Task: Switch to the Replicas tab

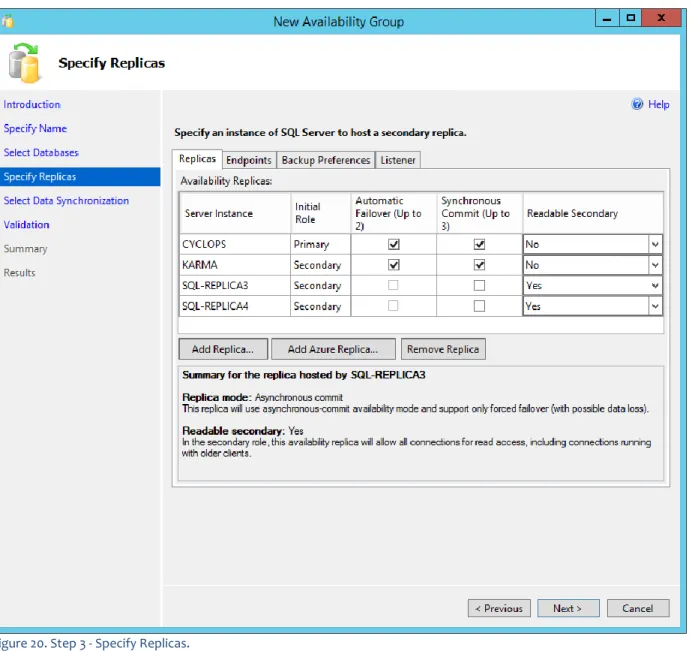Action: click(197, 159)
